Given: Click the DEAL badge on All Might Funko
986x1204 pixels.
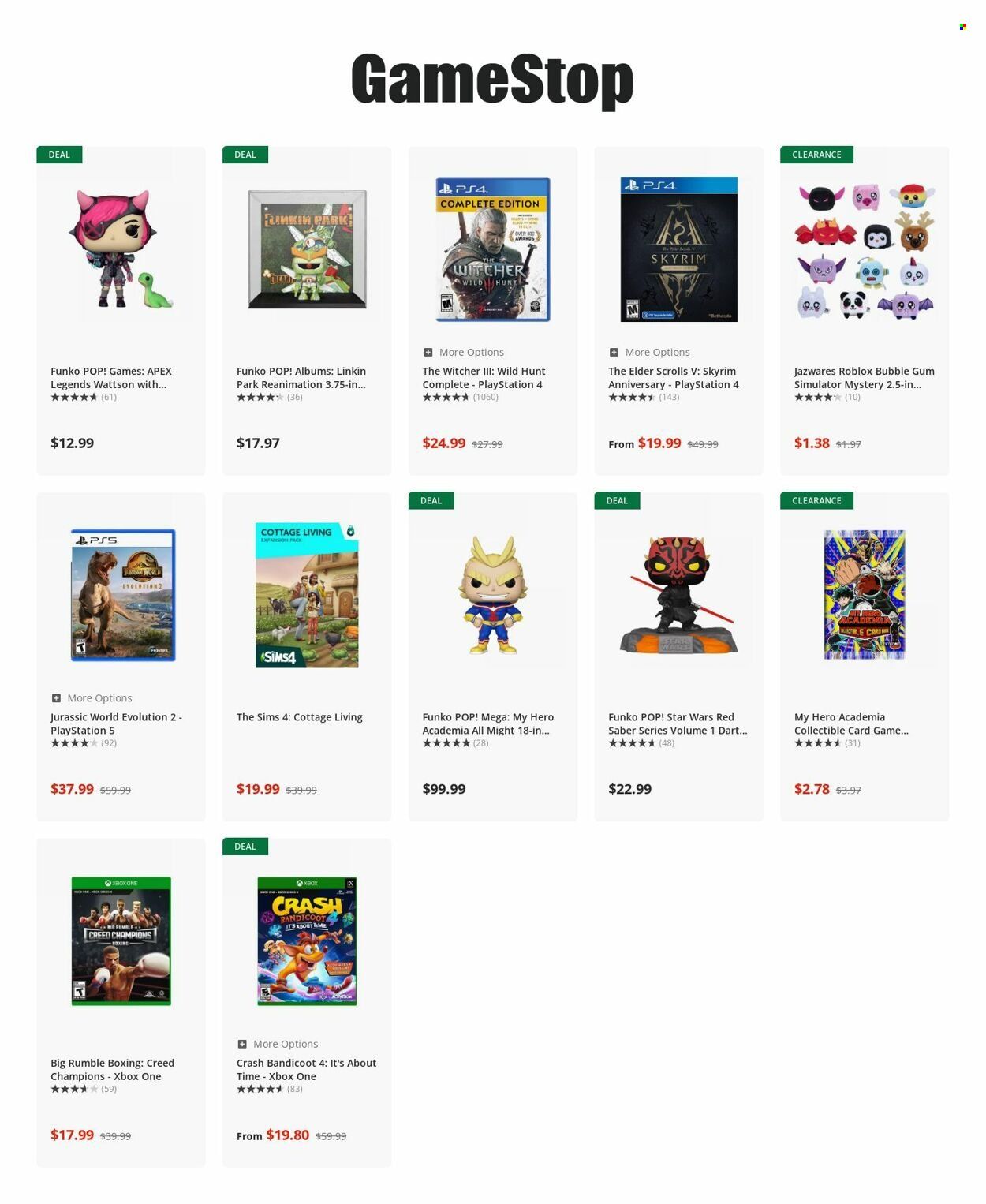Looking at the screenshot, I should (x=431, y=500).
